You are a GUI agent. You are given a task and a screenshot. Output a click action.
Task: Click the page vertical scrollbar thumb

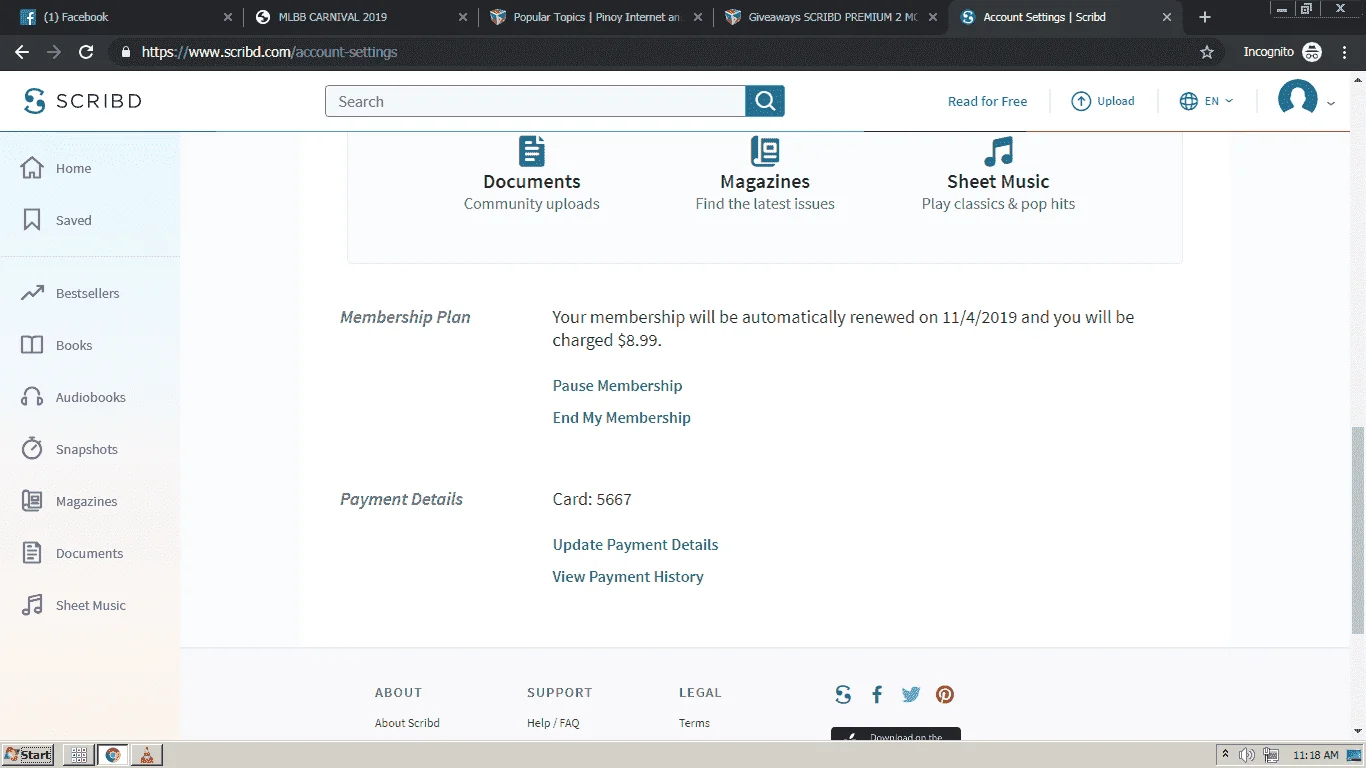click(x=1357, y=530)
